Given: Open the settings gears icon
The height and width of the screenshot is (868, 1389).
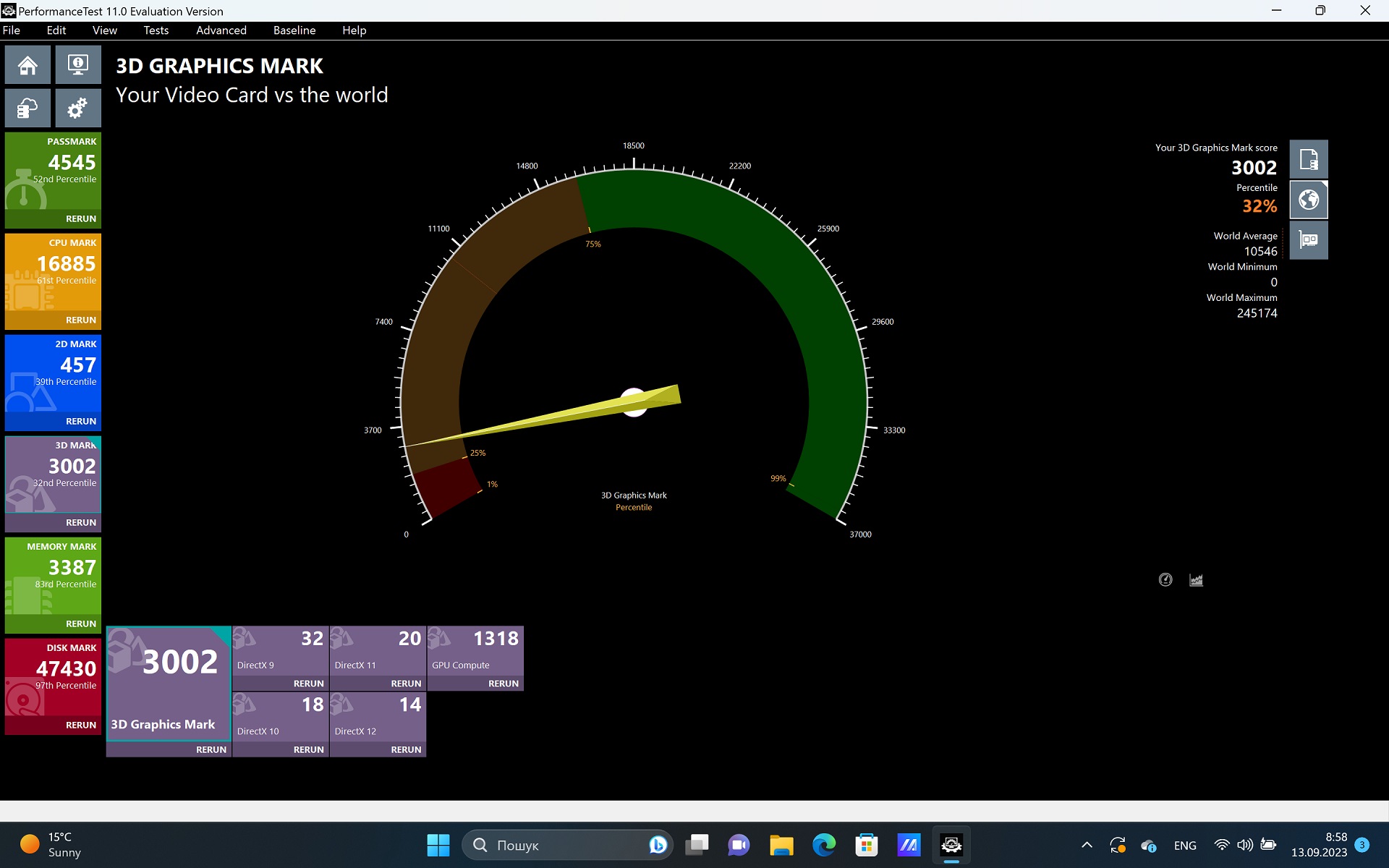Looking at the screenshot, I should click(77, 109).
